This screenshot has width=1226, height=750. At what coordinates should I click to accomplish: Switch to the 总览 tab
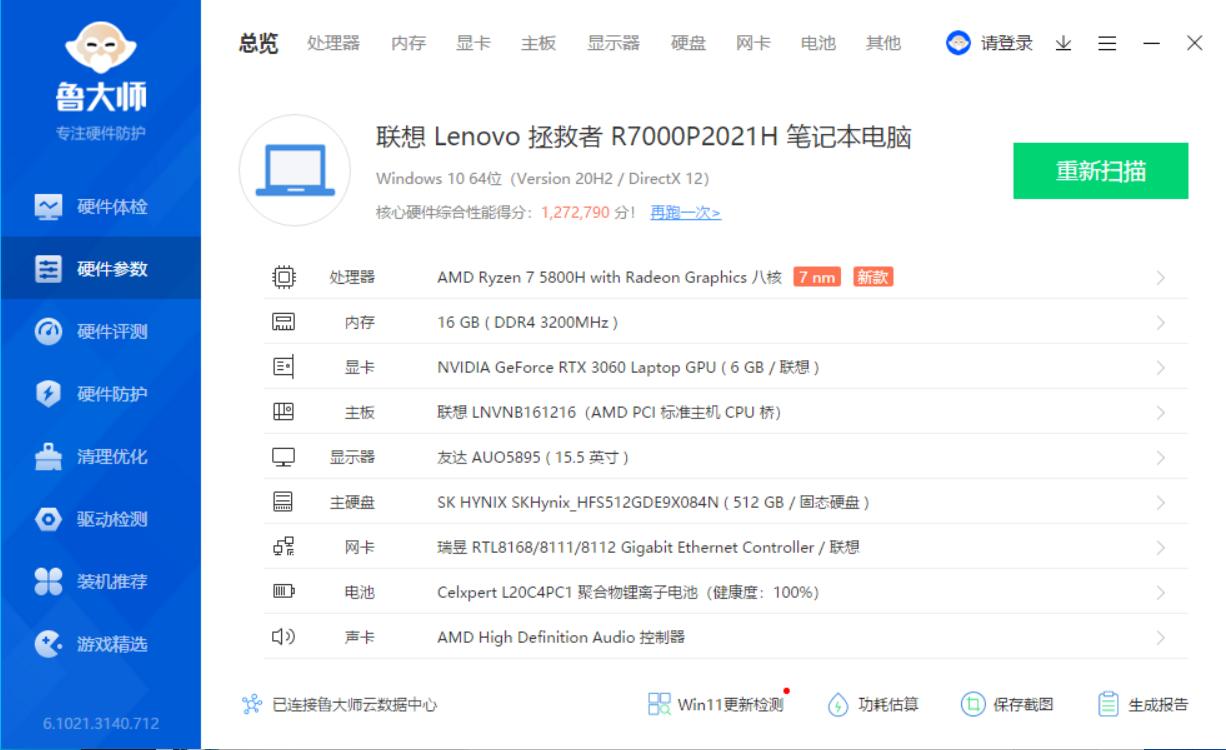tap(258, 43)
